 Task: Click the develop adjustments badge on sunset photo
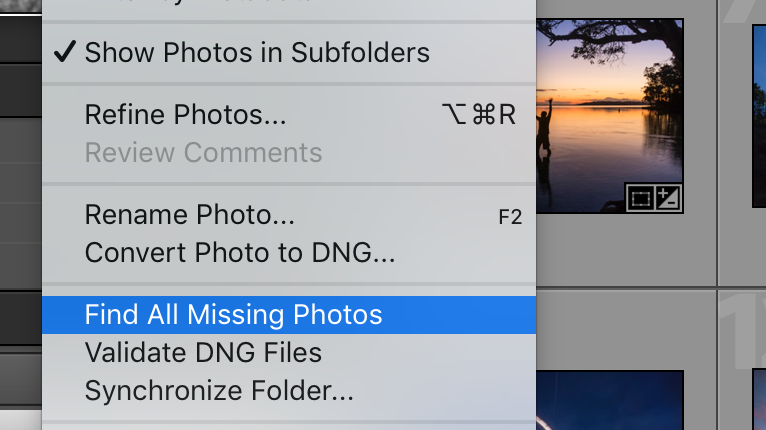click(668, 198)
